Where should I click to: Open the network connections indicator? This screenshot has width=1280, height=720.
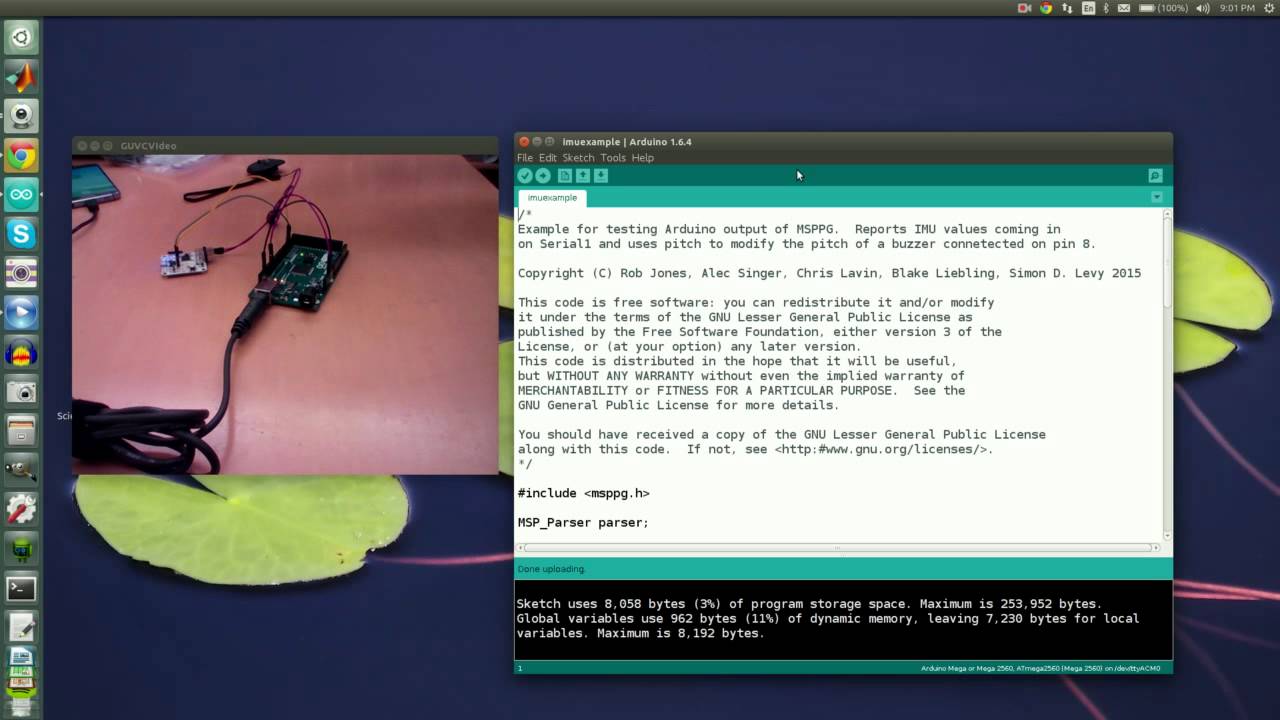point(1068,8)
